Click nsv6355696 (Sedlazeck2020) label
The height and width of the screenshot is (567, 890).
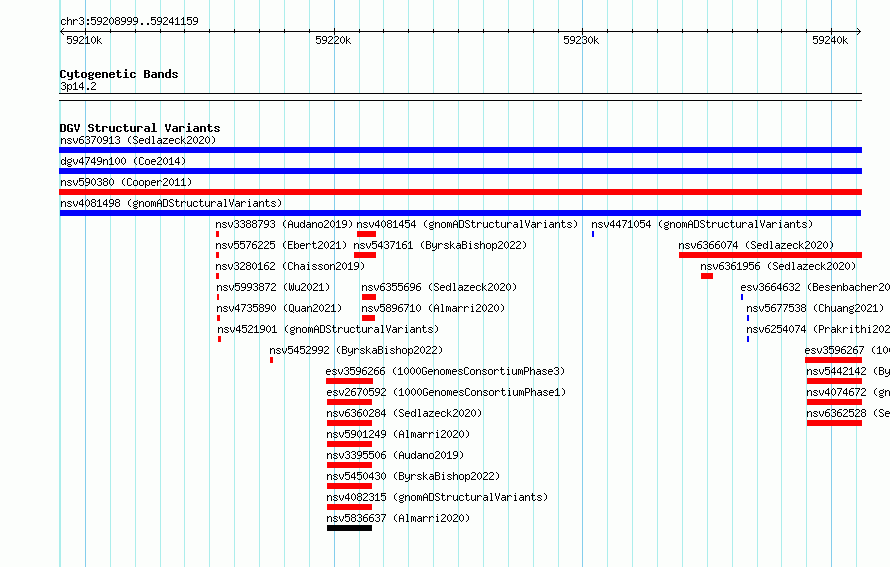(439, 287)
